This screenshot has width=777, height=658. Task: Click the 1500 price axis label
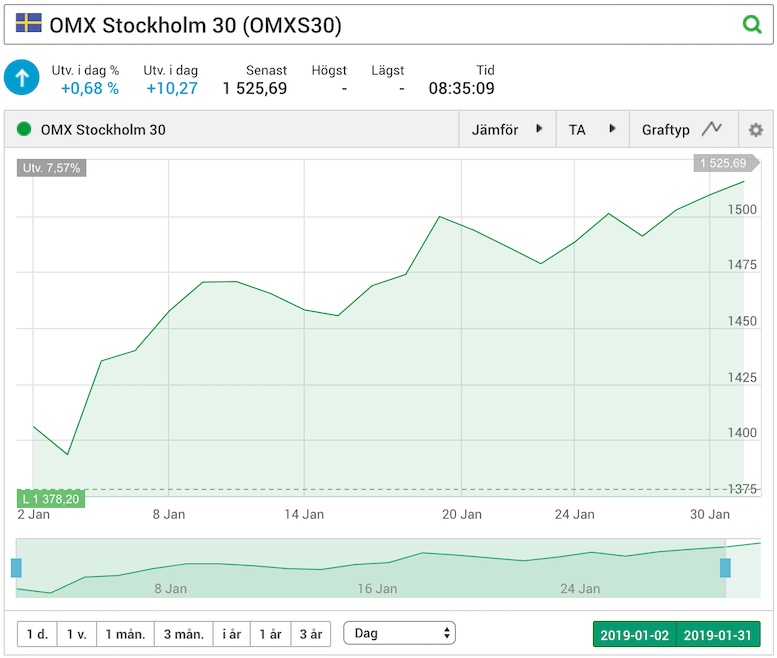[742, 210]
